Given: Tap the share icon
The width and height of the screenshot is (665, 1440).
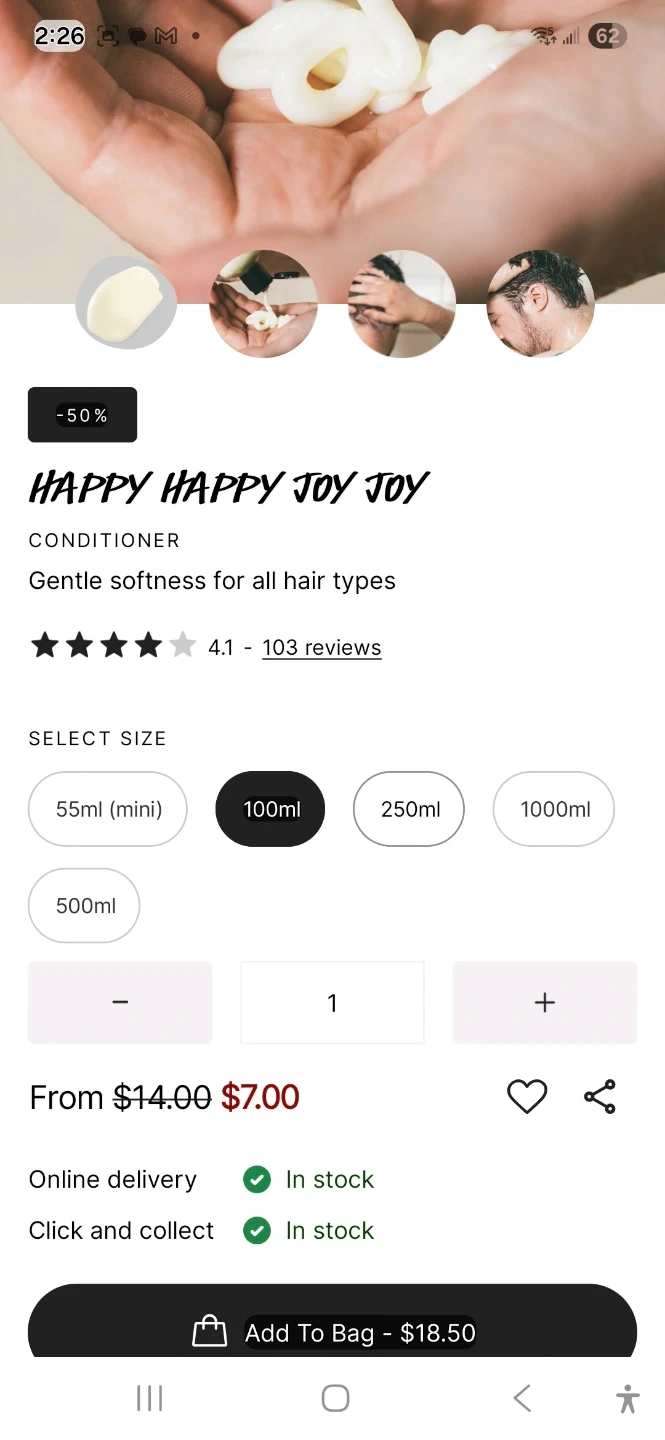Looking at the screenshot, I should (x=600, y=1097).
